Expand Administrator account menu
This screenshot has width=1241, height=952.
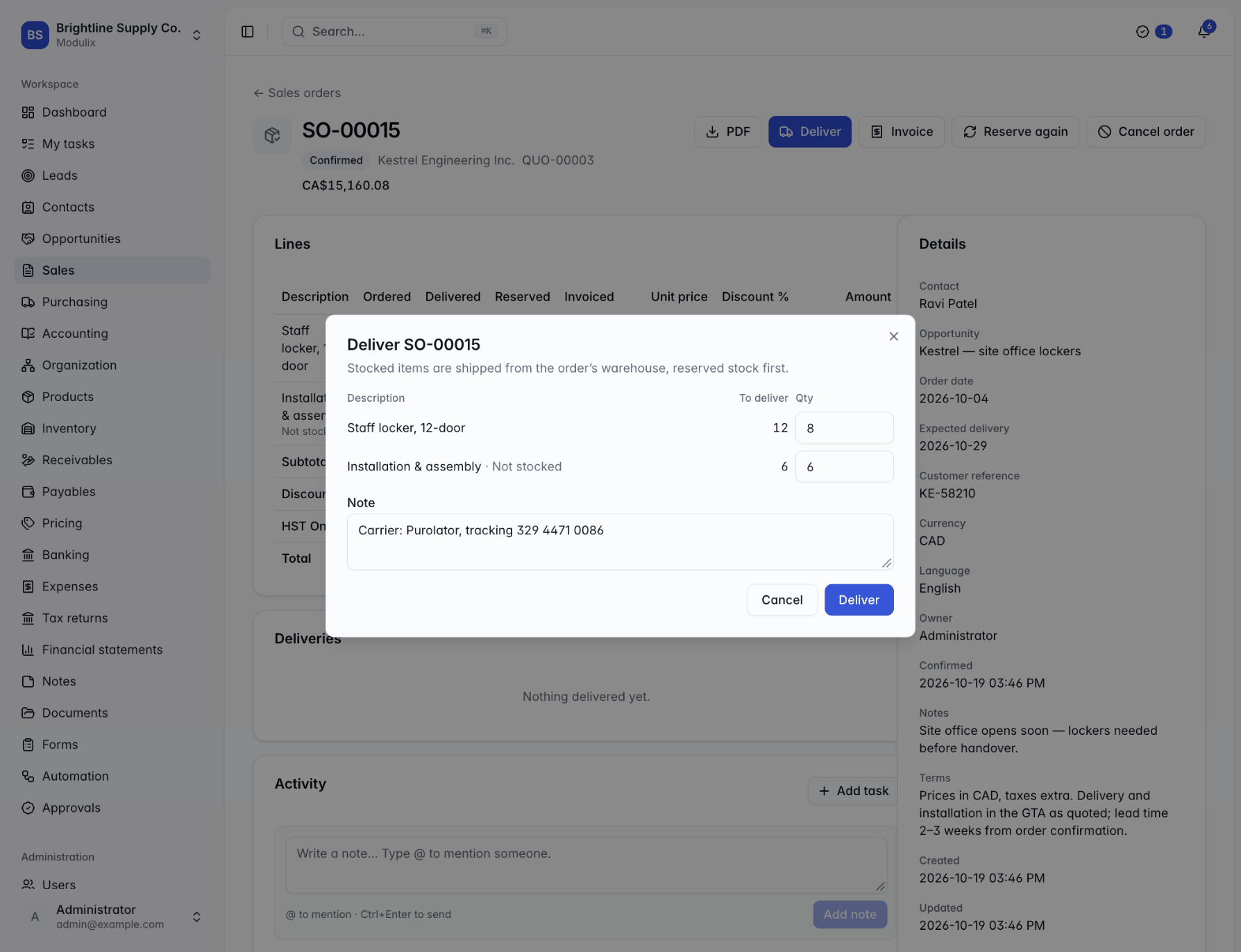point(112,916)
